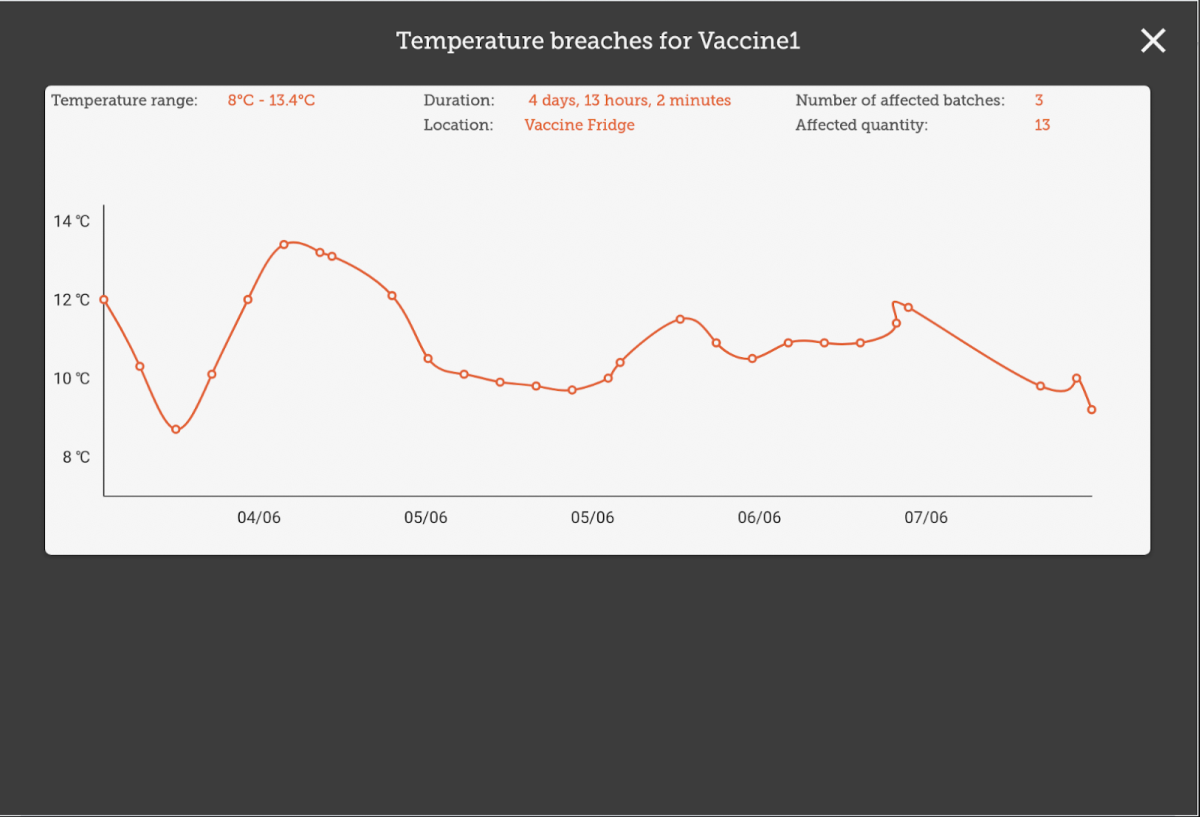This screenshot has height=817, width=1200.
Task: Select the 8 °C y-axis label
Action: click(x=76, y=457)
